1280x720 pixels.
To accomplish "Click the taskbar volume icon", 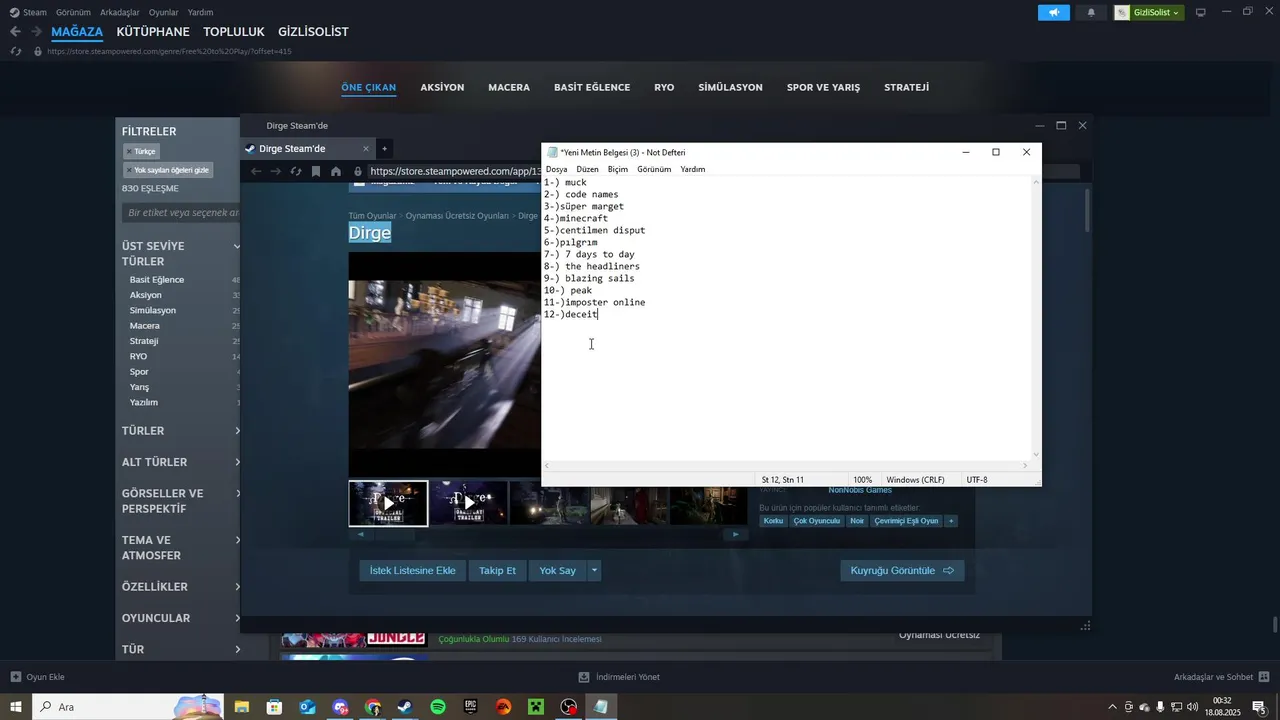I will pos(1192,707).
